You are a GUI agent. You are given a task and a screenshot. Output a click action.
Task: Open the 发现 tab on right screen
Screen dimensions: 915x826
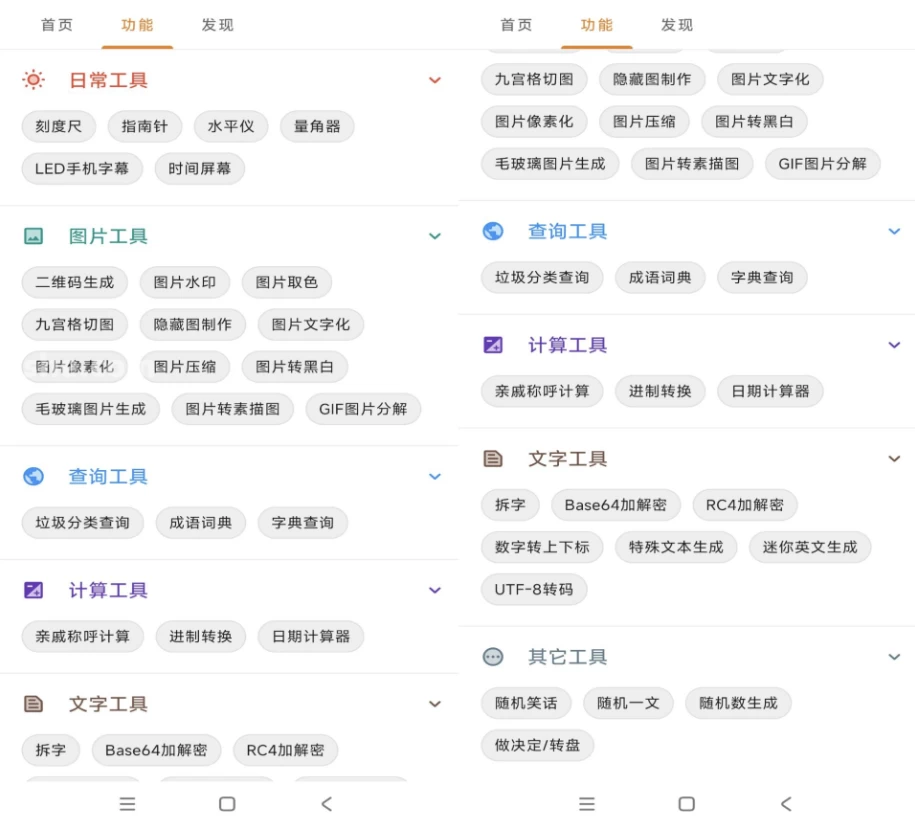click(677, 25)
